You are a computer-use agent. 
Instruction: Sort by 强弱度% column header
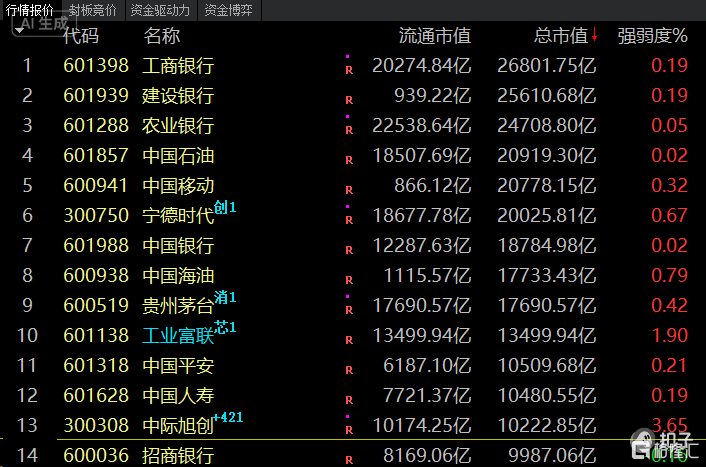[652, 36]
